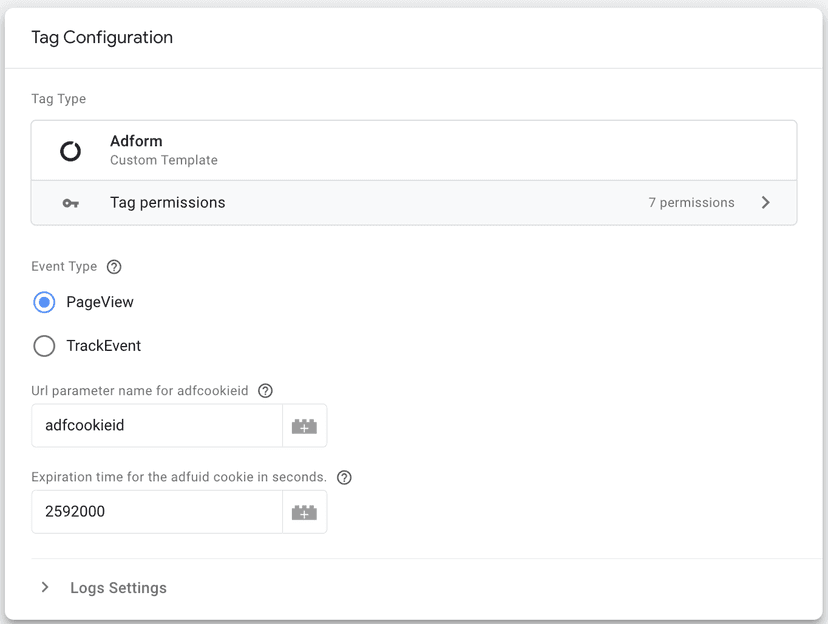Screen dimensions: 828x624
Task: Click the 2592000 expiration value field
Action: [x=156, y=511]
